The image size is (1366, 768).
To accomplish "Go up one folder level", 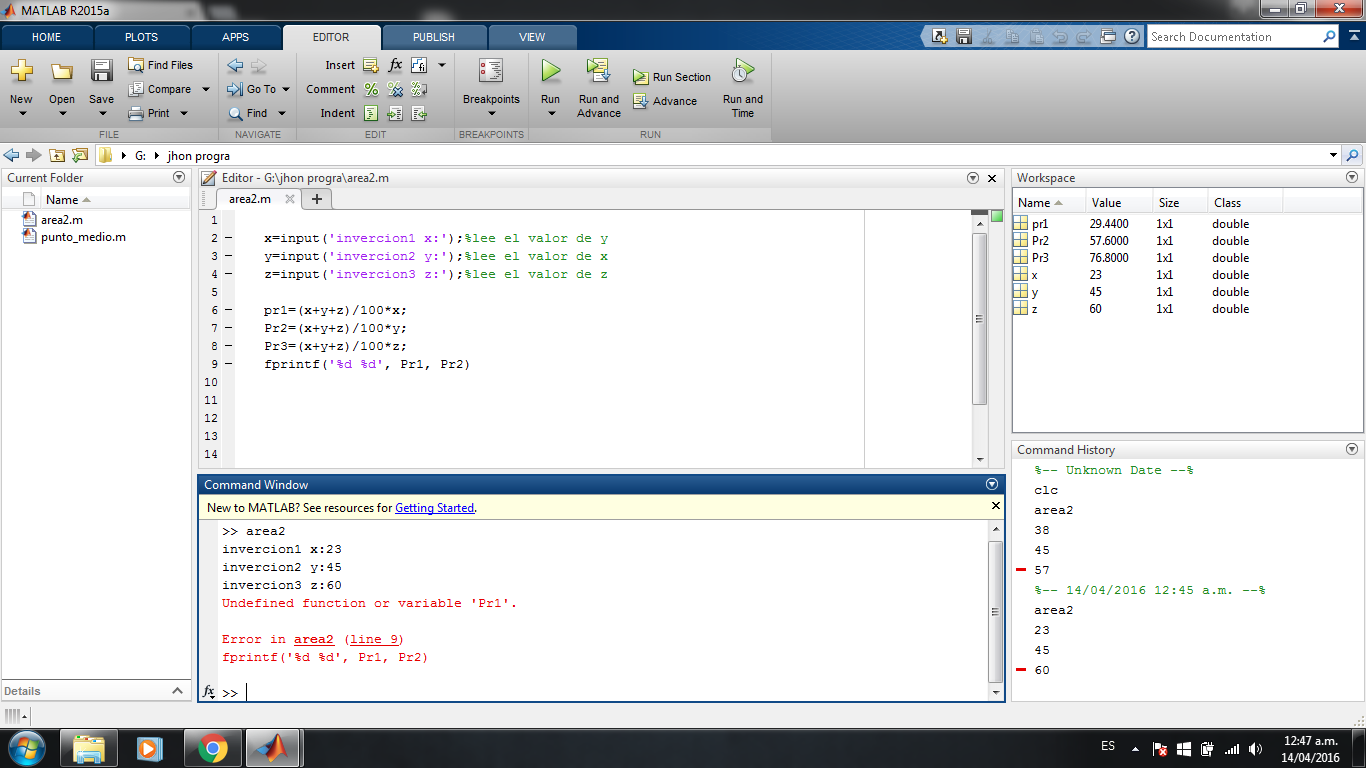I will pos(57,155).
